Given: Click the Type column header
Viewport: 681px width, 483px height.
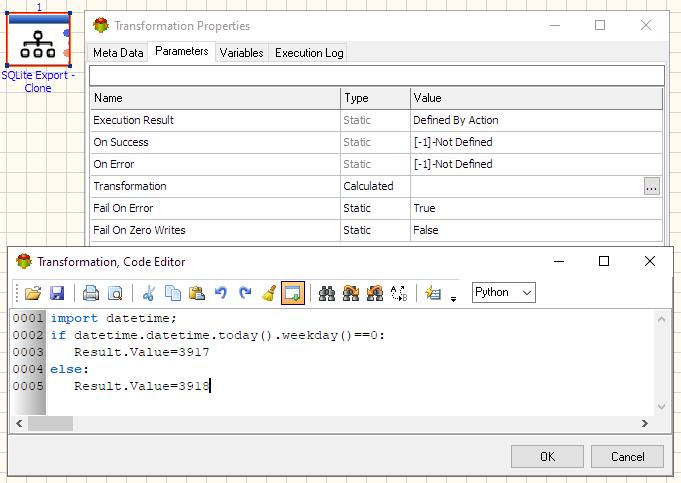Looking at the screenshot, I should (x=375, y=98).
